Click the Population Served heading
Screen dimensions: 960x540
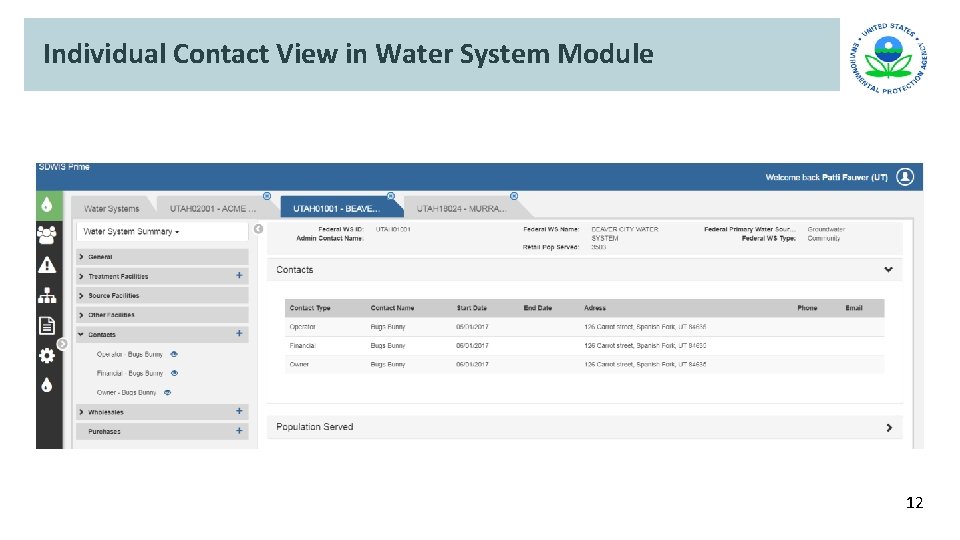[315, 427]
